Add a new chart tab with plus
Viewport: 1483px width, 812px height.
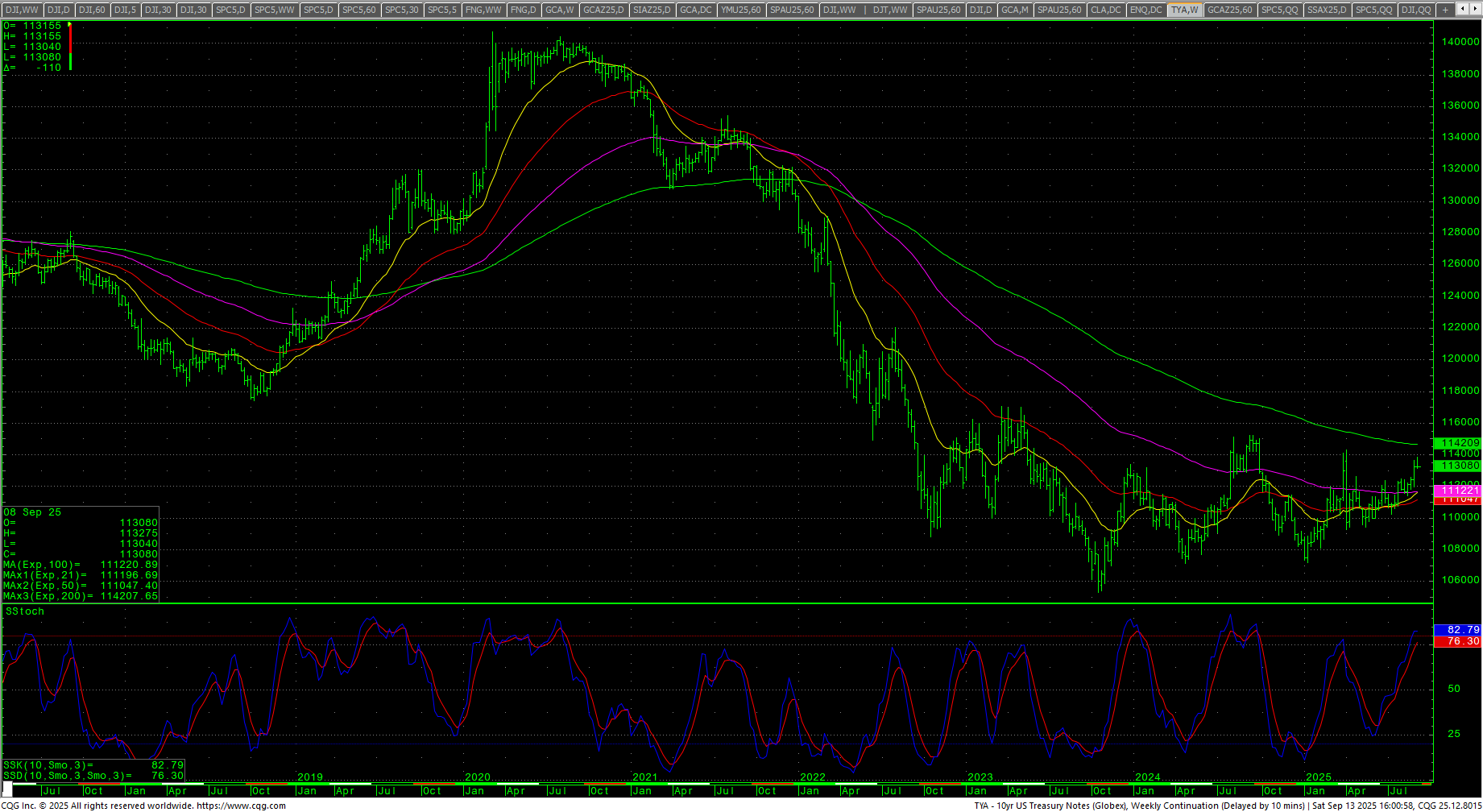tap(1446, 10)
